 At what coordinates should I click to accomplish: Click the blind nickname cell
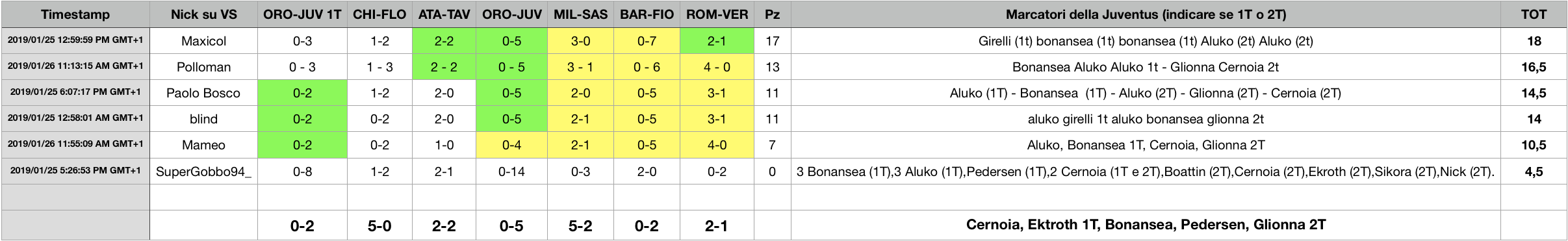tap(203, 119)
